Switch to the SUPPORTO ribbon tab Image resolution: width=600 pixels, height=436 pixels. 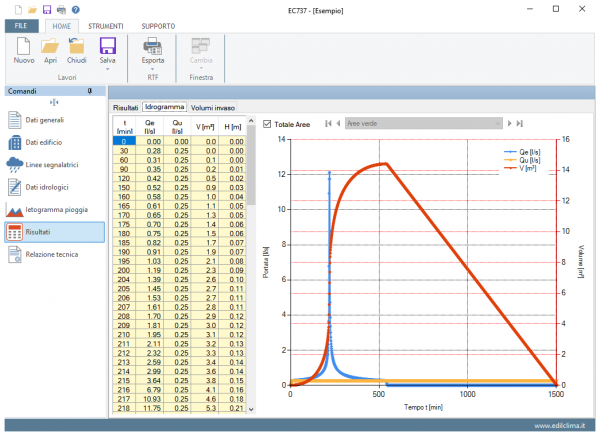[158, 26]
